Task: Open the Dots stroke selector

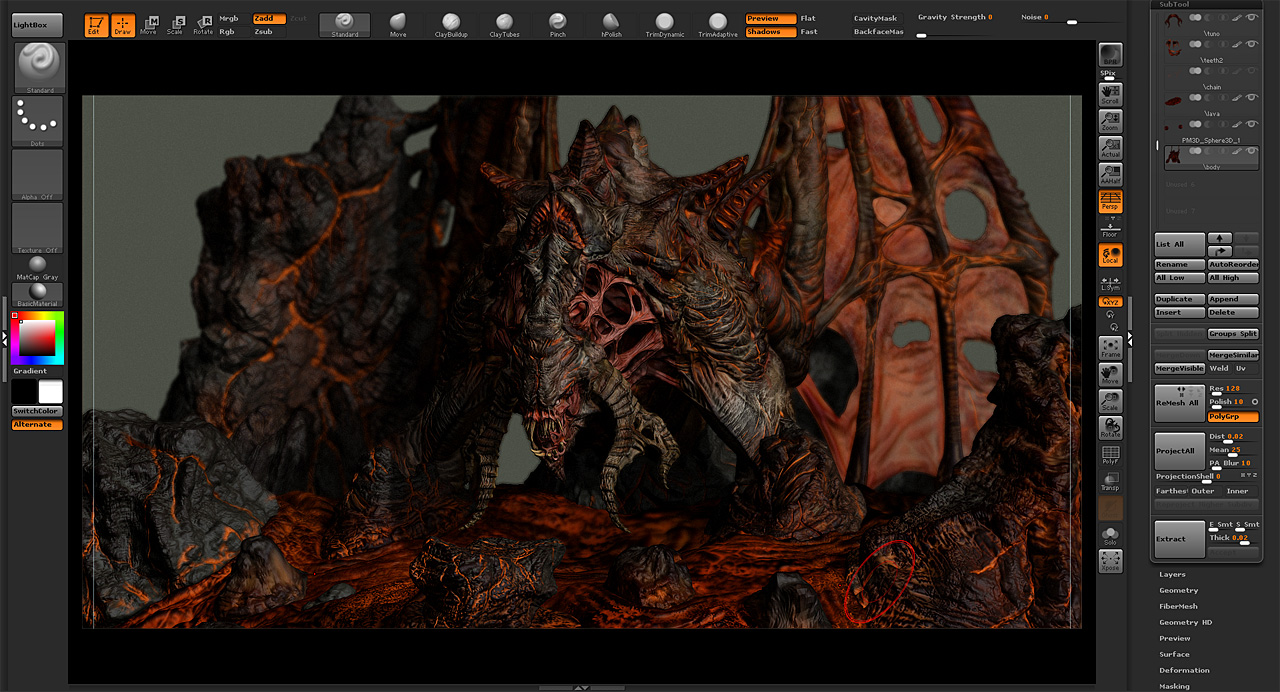Action: [38, 121]
